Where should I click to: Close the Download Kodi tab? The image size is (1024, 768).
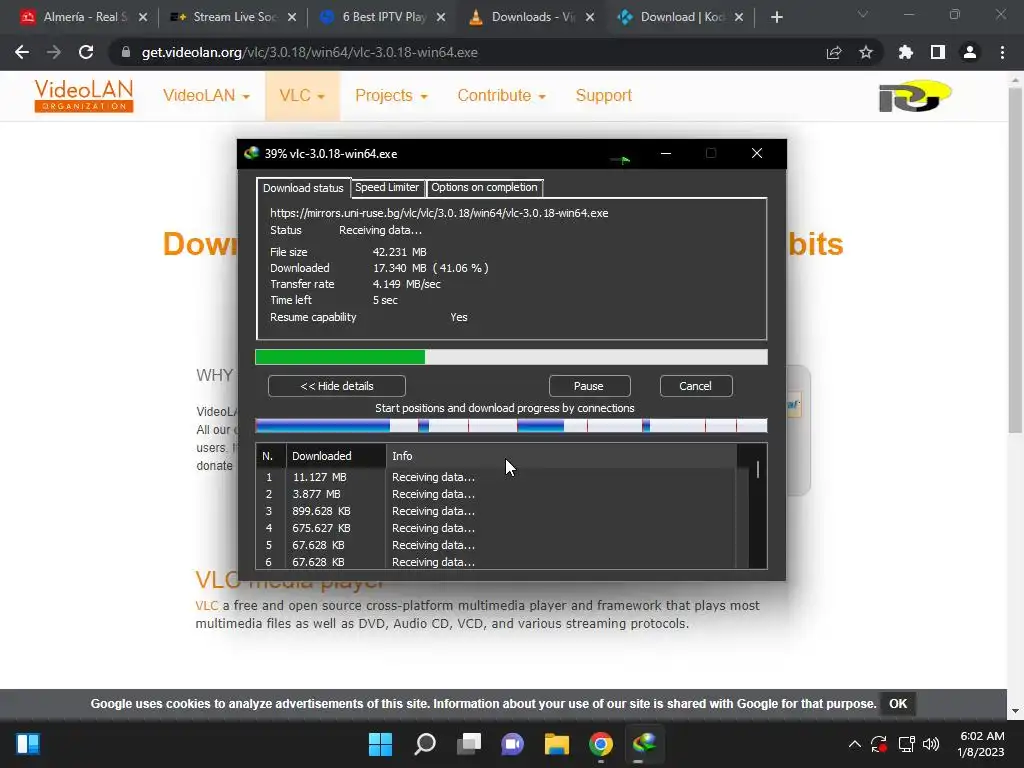coord(739,17)
